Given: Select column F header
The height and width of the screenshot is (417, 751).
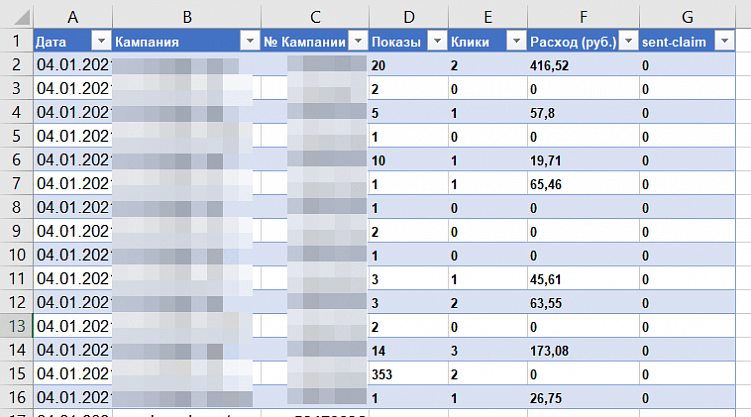Looking at the screenshot, I should tap(583, 17).
